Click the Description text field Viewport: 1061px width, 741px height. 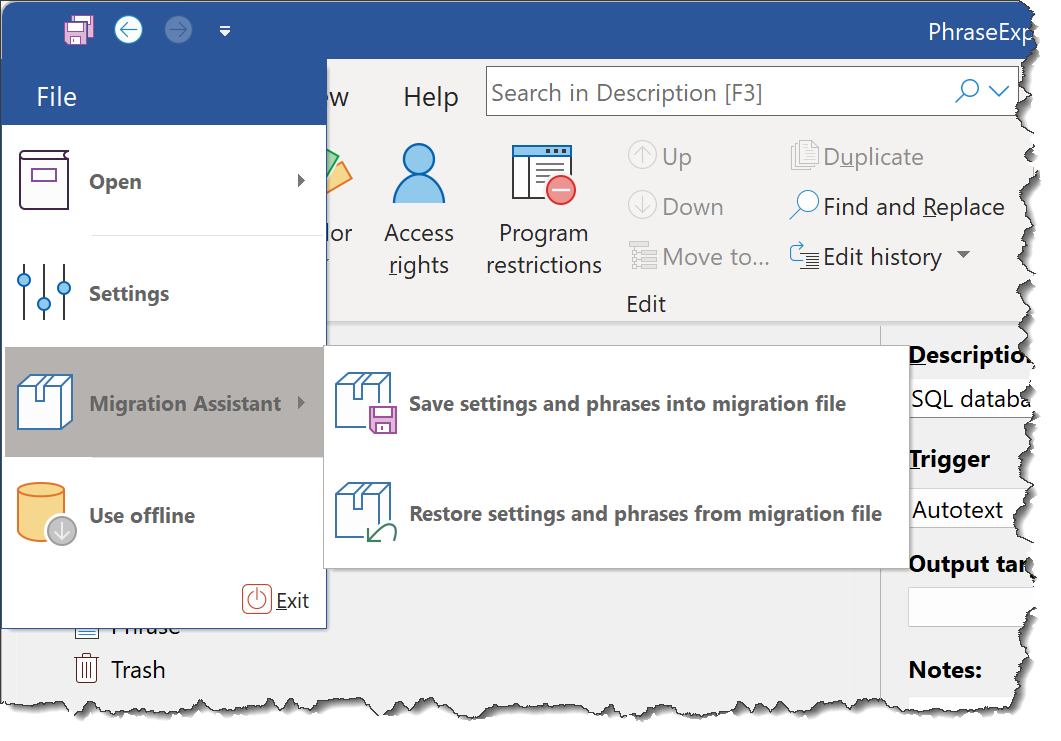[970, 400]
